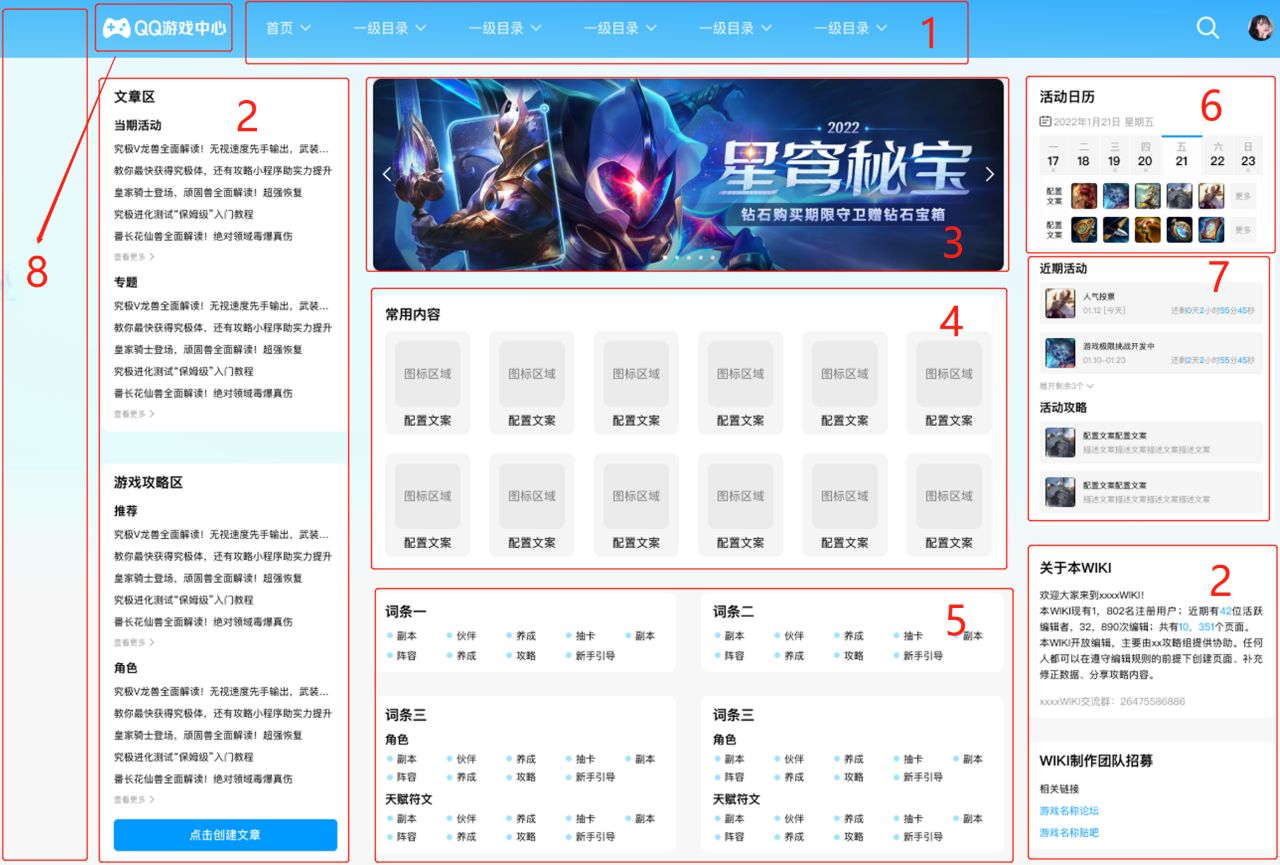Open the 一级目录 menu right after 首页
Viewport: 1280px width, 865px height.
click(x=390, y=28)
